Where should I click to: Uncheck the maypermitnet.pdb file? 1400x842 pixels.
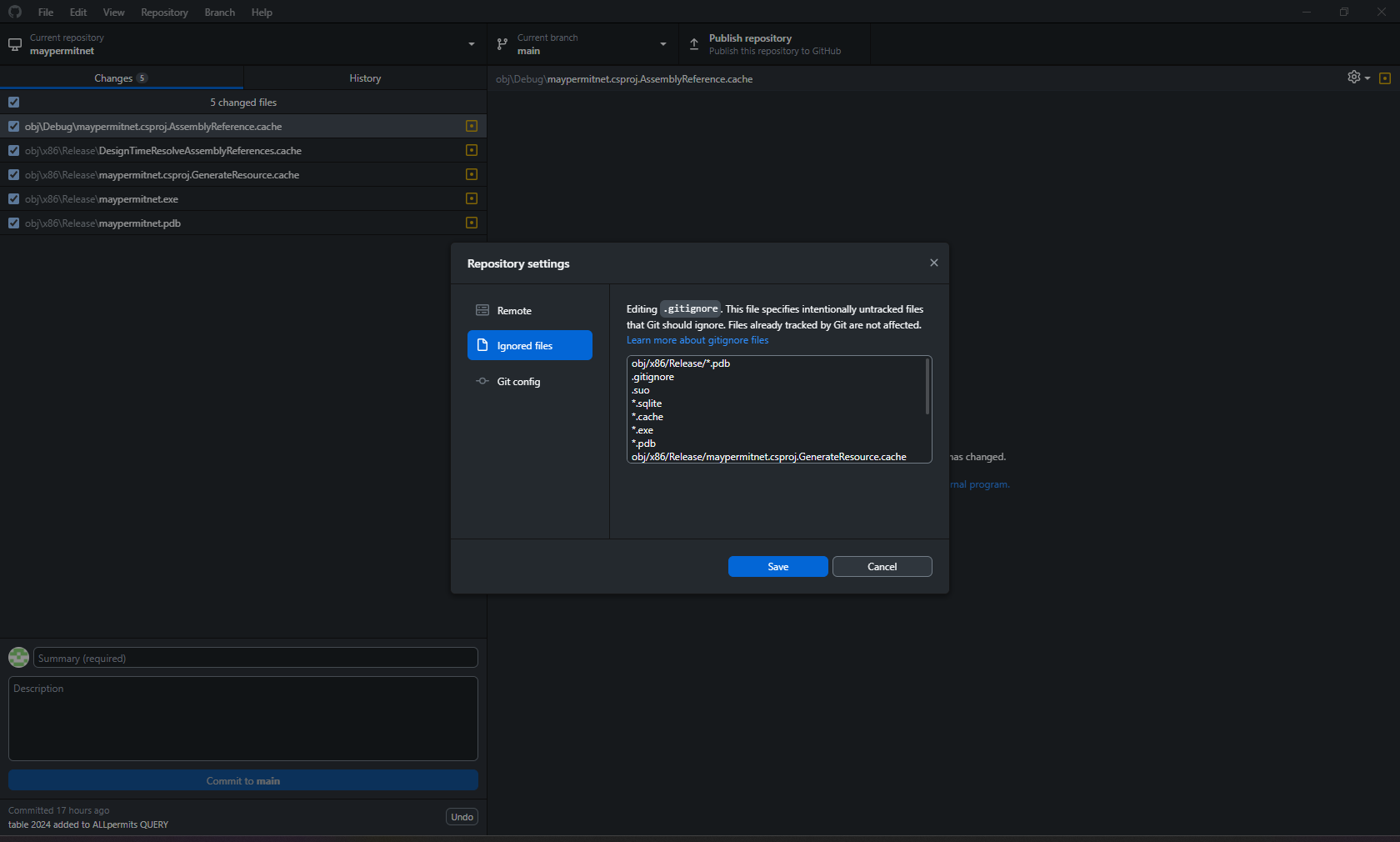13,223
